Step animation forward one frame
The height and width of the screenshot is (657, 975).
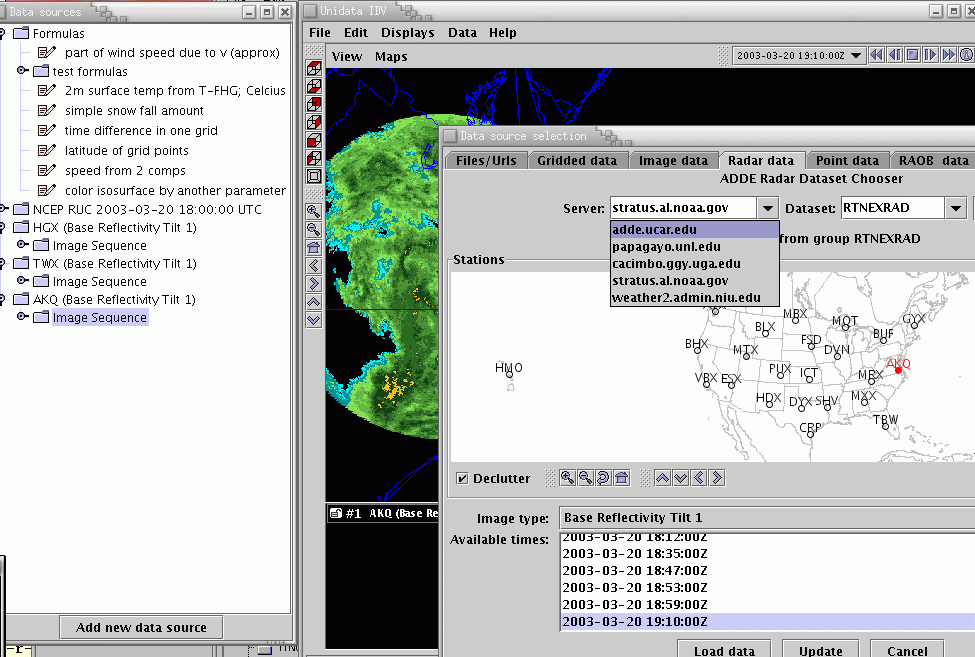[x=931, y=55]
